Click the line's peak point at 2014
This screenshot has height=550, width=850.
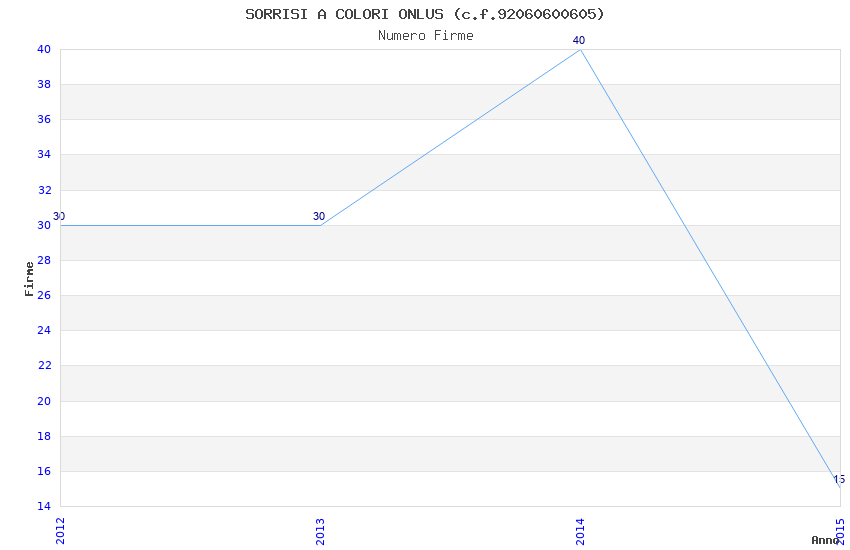coord(580,49)
